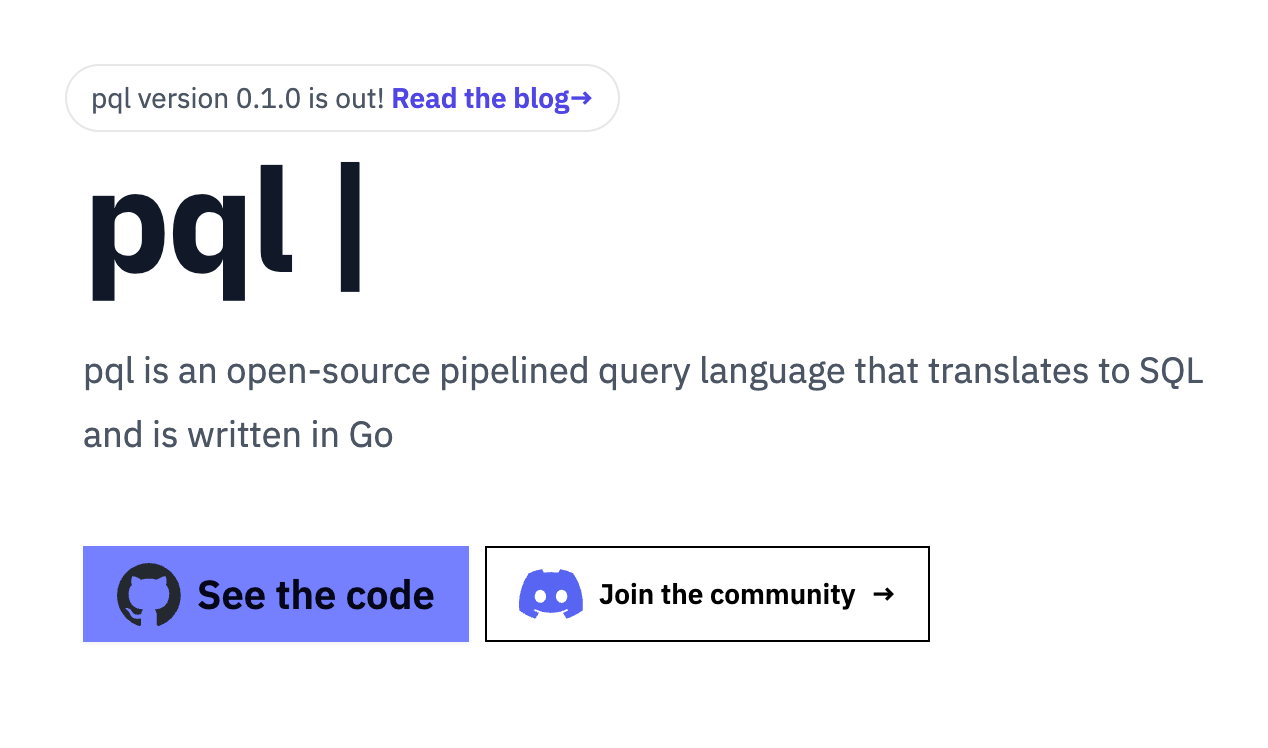Click the bordered Join the community box

(707, 594)
